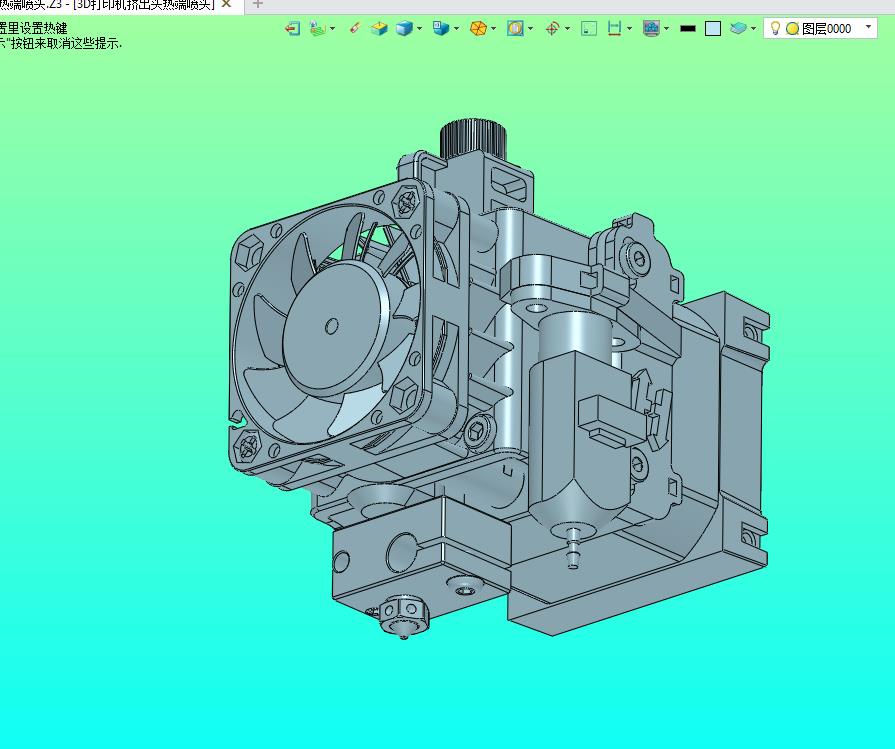Expand the orange polyhedron dropdown arrow
Screen dimensions: 895x749
(x=494, y=28)
